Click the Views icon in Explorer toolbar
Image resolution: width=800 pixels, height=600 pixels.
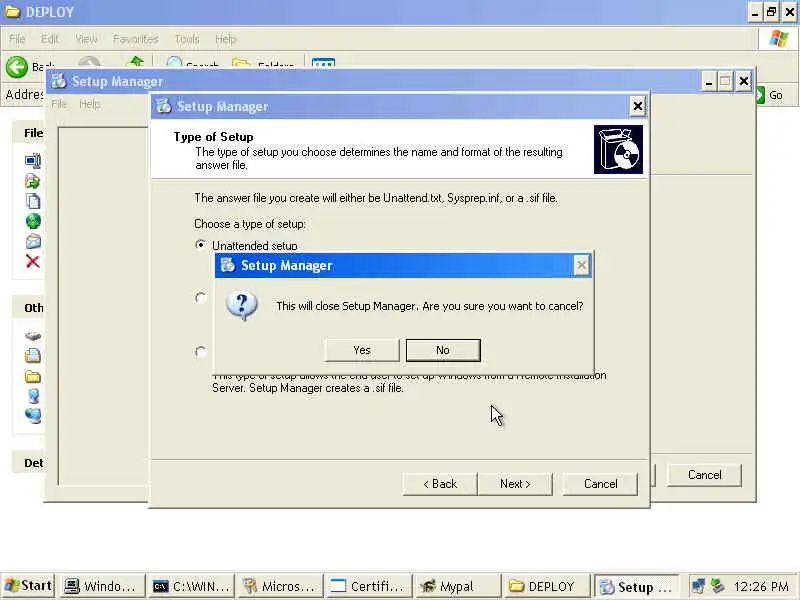click(323, 63)
